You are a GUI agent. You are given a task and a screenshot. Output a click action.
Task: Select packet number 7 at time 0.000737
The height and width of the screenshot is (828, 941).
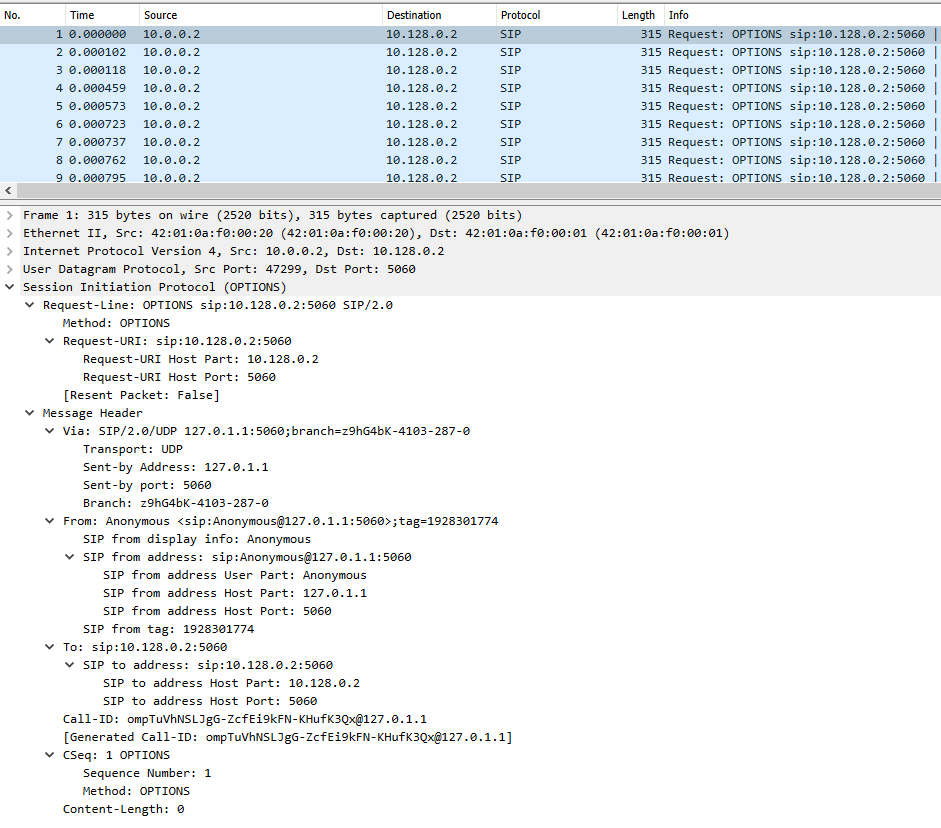click(x=470, y=142)
